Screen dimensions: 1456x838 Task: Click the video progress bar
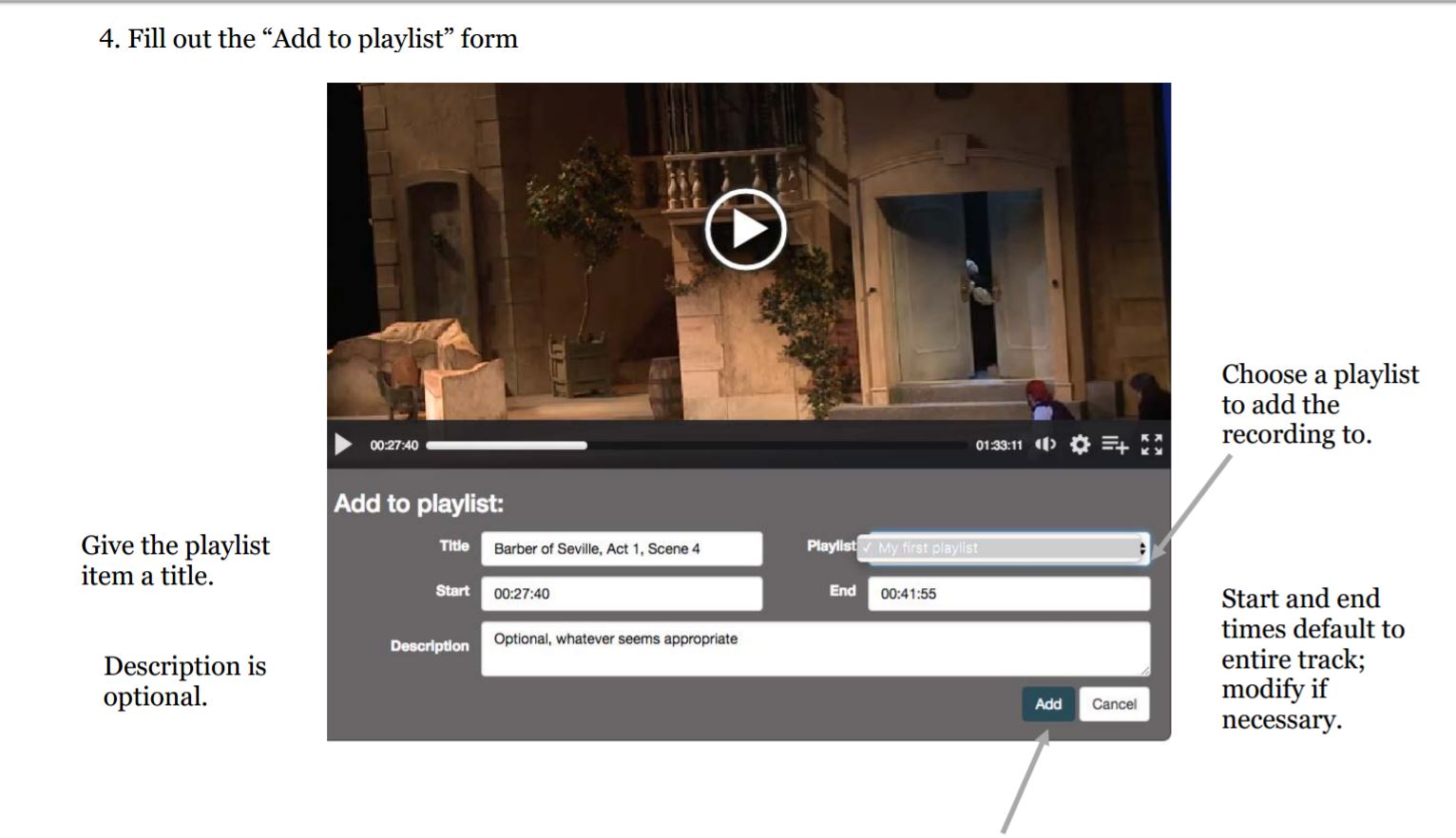click(697, 445)
